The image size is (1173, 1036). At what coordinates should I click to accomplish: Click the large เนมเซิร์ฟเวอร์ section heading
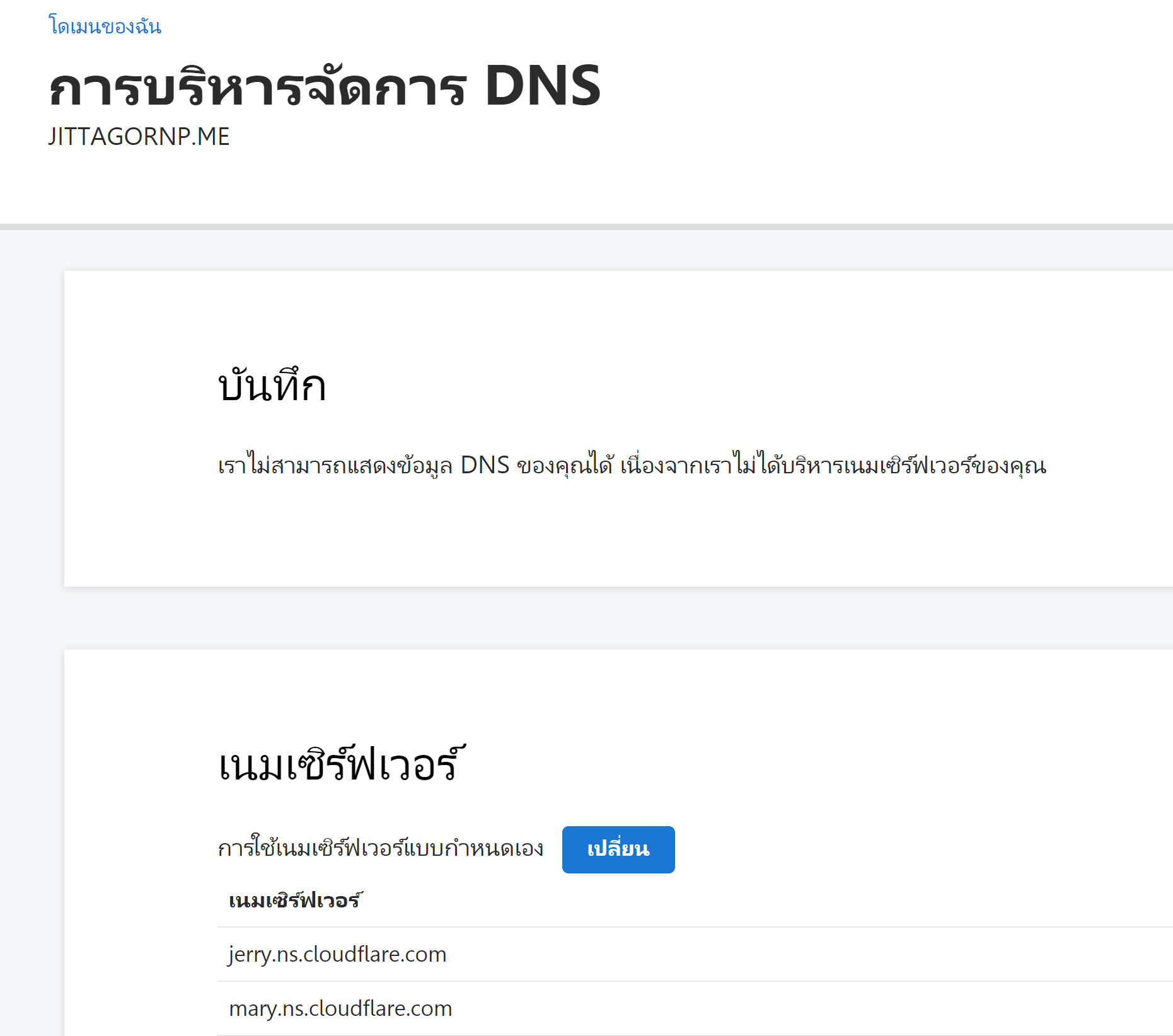click(341, 766)
